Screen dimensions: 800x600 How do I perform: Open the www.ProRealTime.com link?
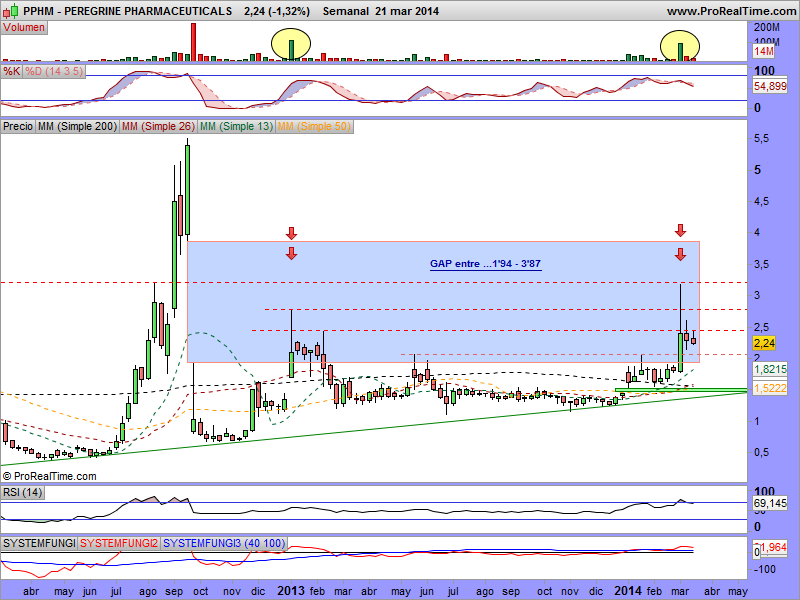(732, 11)
